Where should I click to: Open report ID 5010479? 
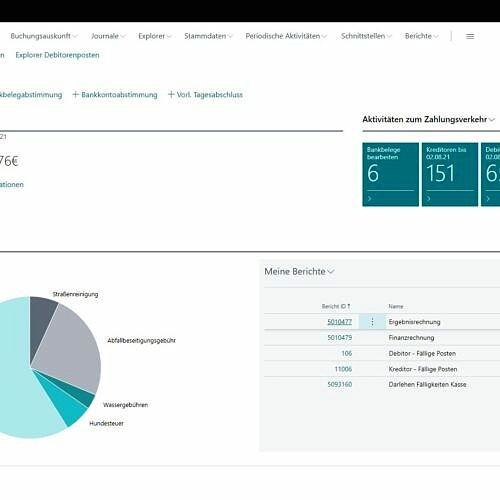point(339,338)
